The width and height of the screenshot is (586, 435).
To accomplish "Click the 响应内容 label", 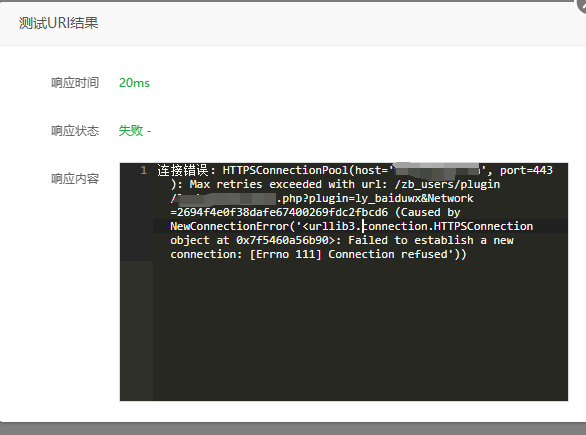I will point(75,179).
